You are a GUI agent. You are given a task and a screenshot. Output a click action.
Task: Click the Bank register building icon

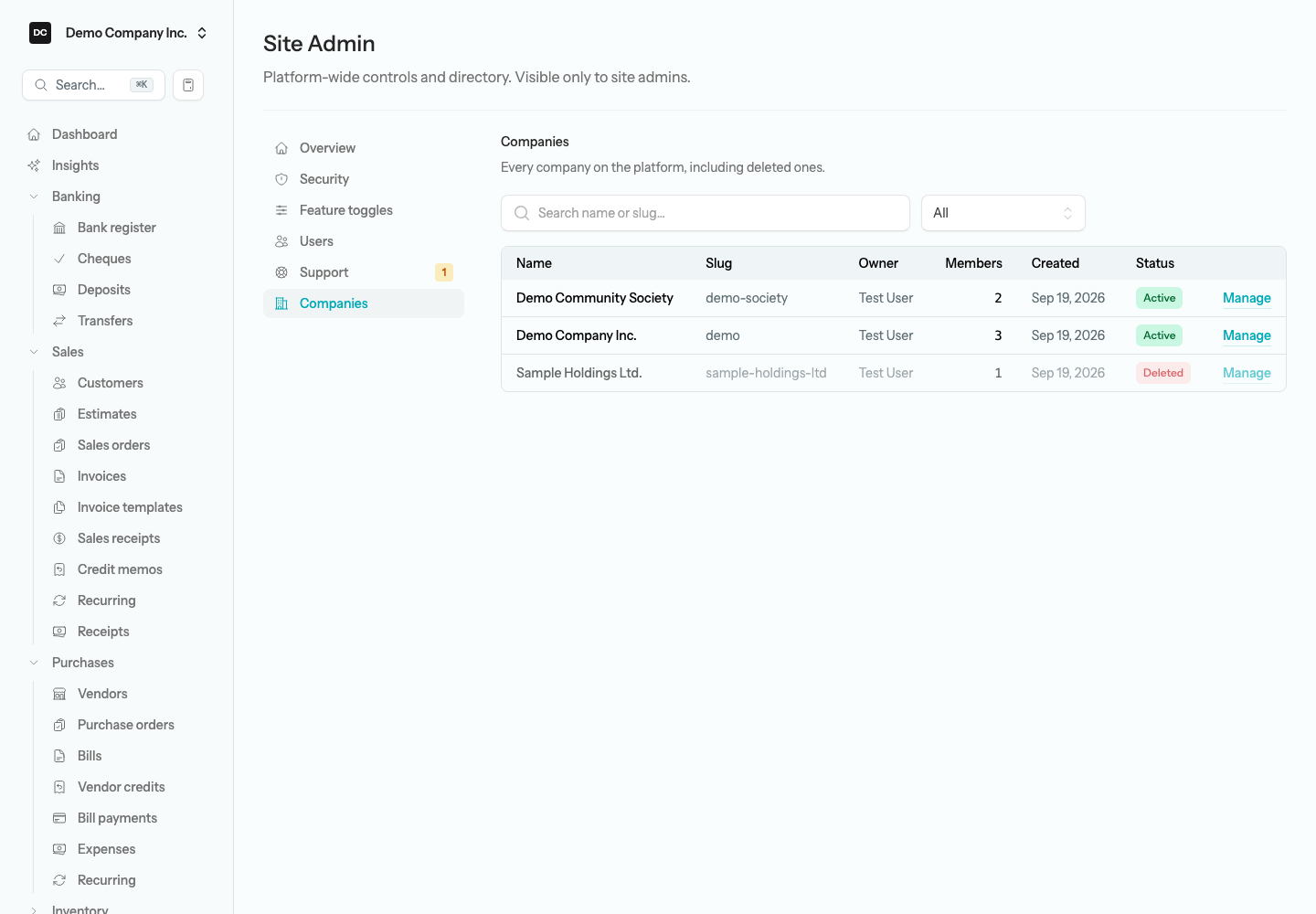pyautogui.click(x=59, y=228)
